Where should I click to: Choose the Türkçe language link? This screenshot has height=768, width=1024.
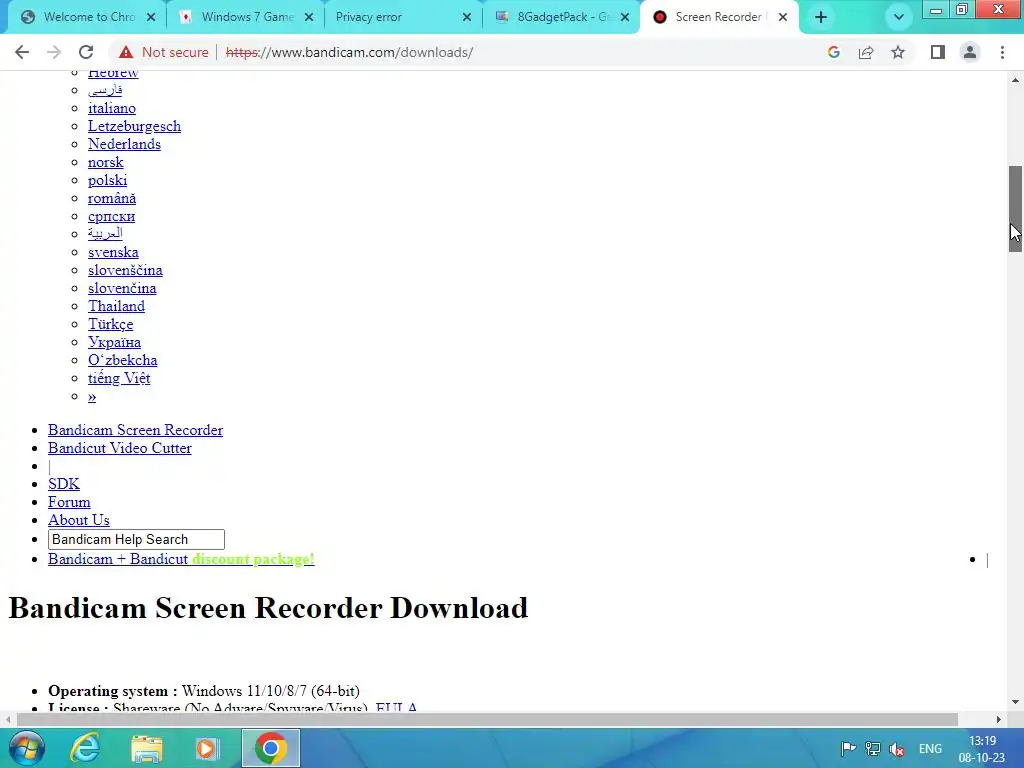click(x=110, y=324)
